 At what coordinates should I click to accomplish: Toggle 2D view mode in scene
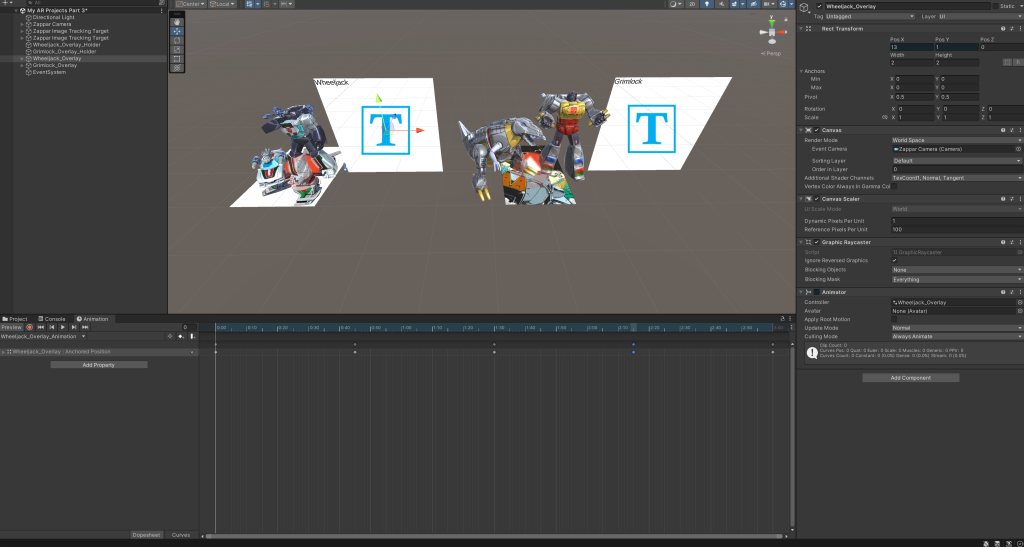692,4
